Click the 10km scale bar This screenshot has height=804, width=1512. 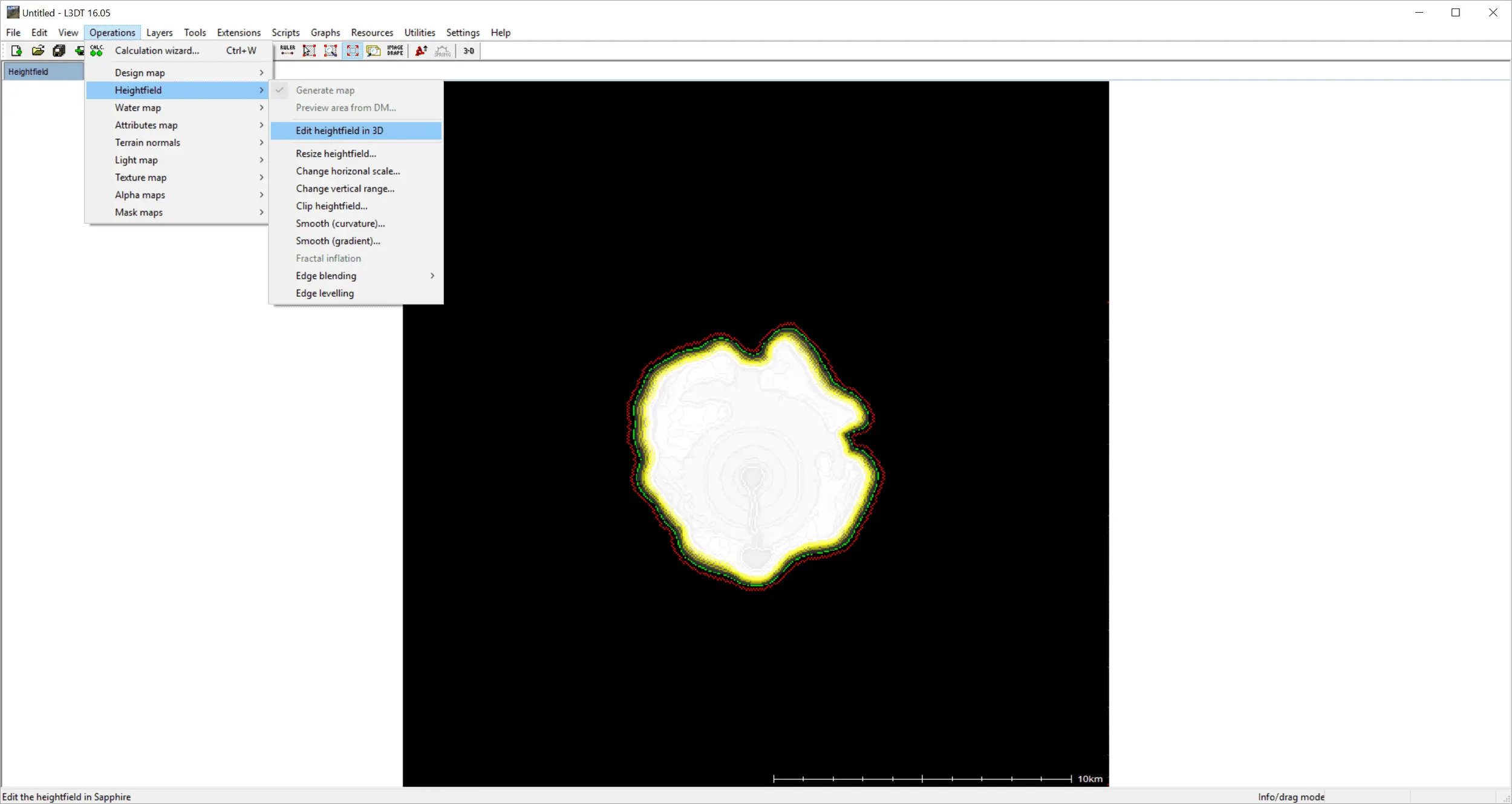937,779
